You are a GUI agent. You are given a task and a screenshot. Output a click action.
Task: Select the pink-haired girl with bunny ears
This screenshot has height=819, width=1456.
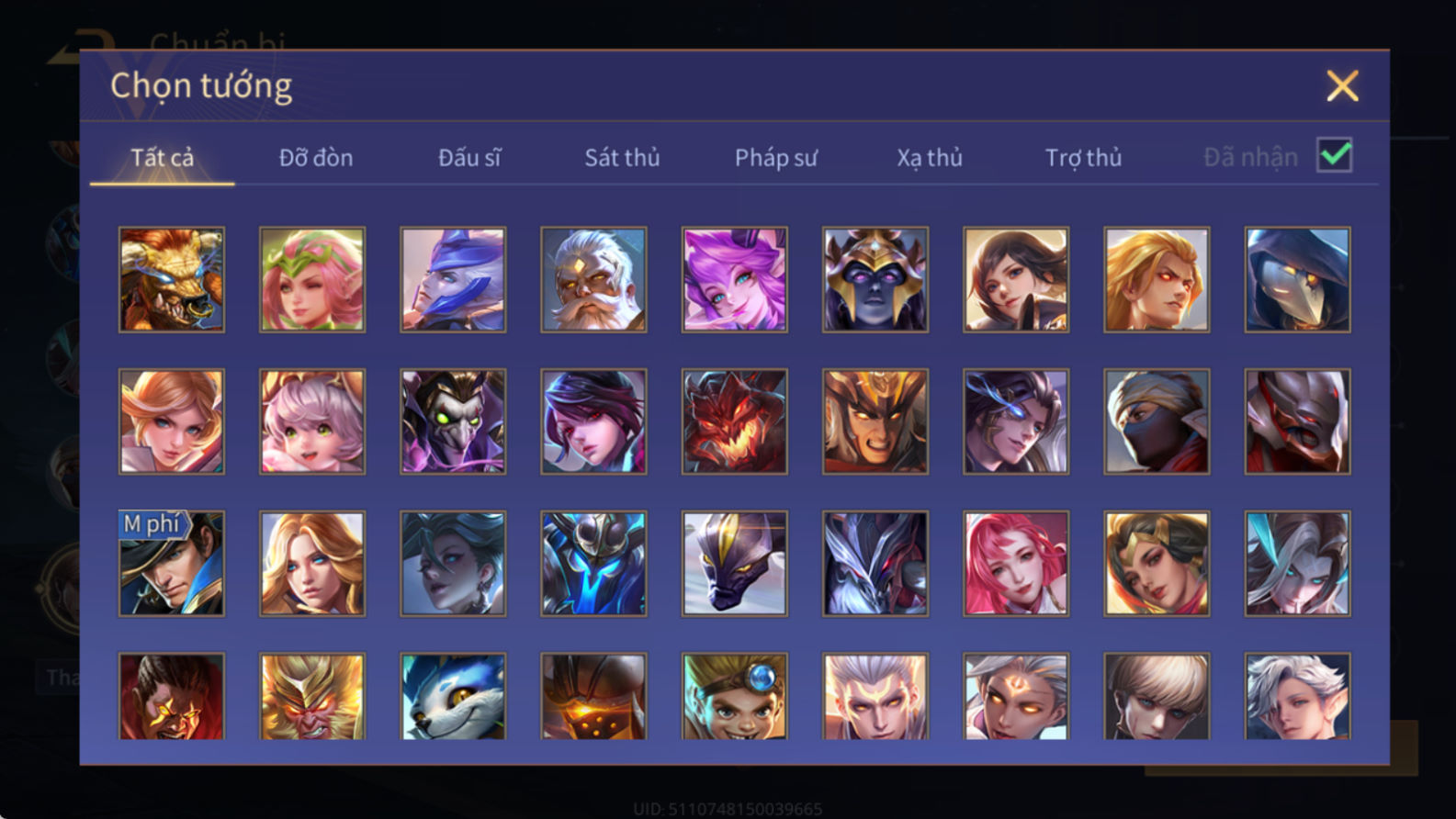pos(312,421)
